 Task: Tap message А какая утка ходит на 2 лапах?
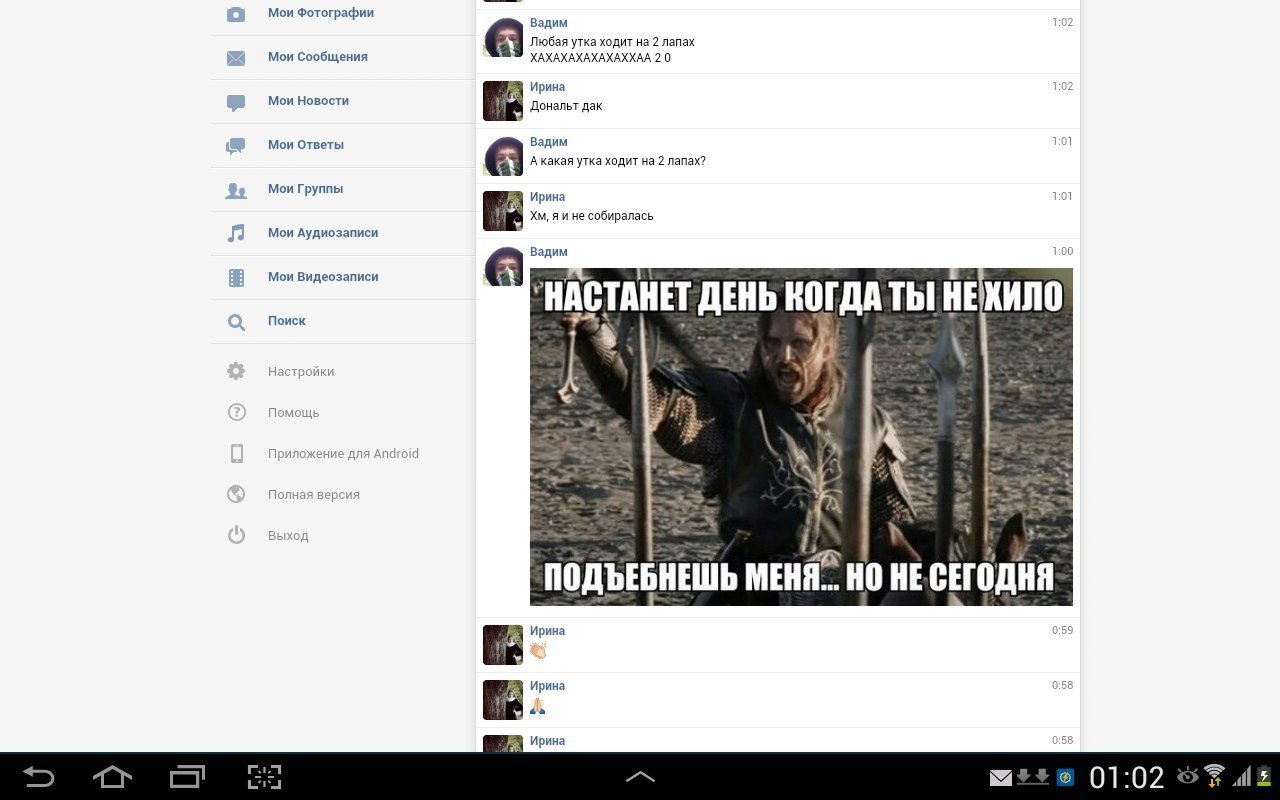coord(618,161)
